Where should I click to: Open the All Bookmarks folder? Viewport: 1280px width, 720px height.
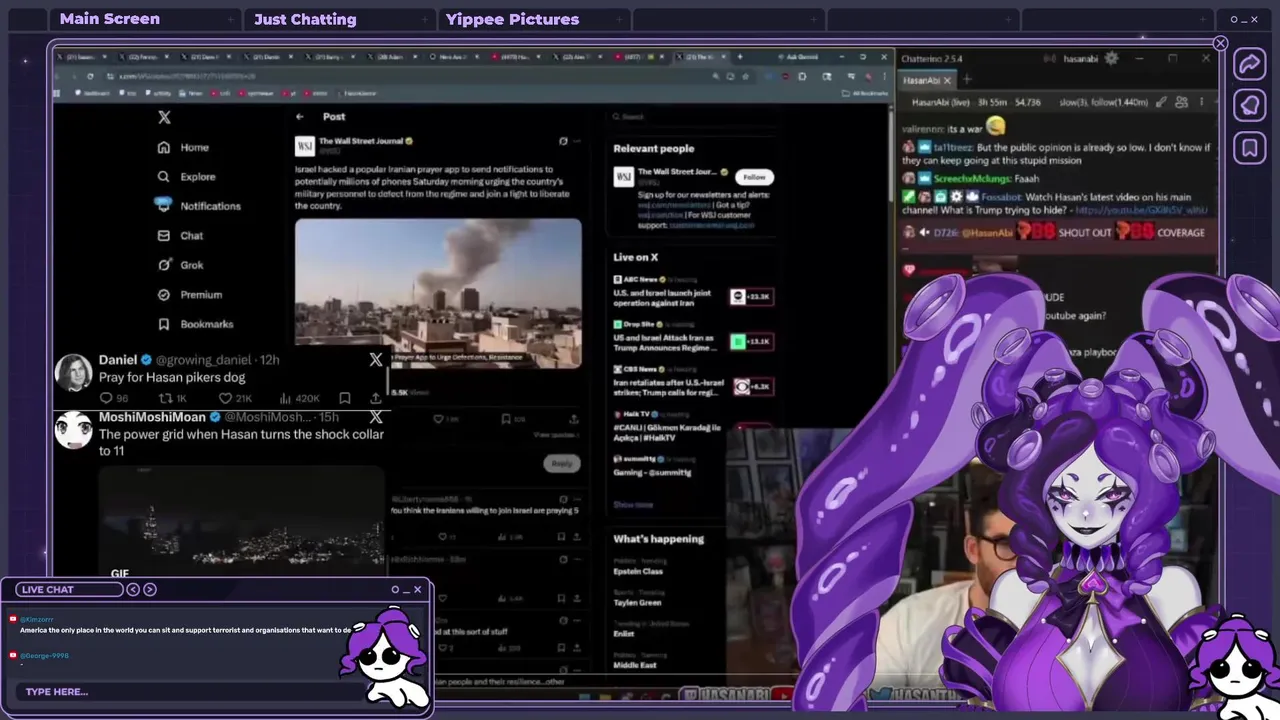[x=866, y=93]
